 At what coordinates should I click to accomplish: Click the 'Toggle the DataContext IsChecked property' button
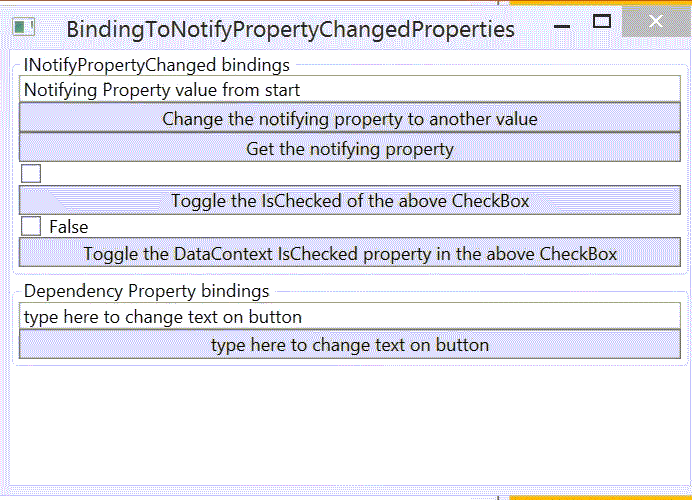click(350, 253)
